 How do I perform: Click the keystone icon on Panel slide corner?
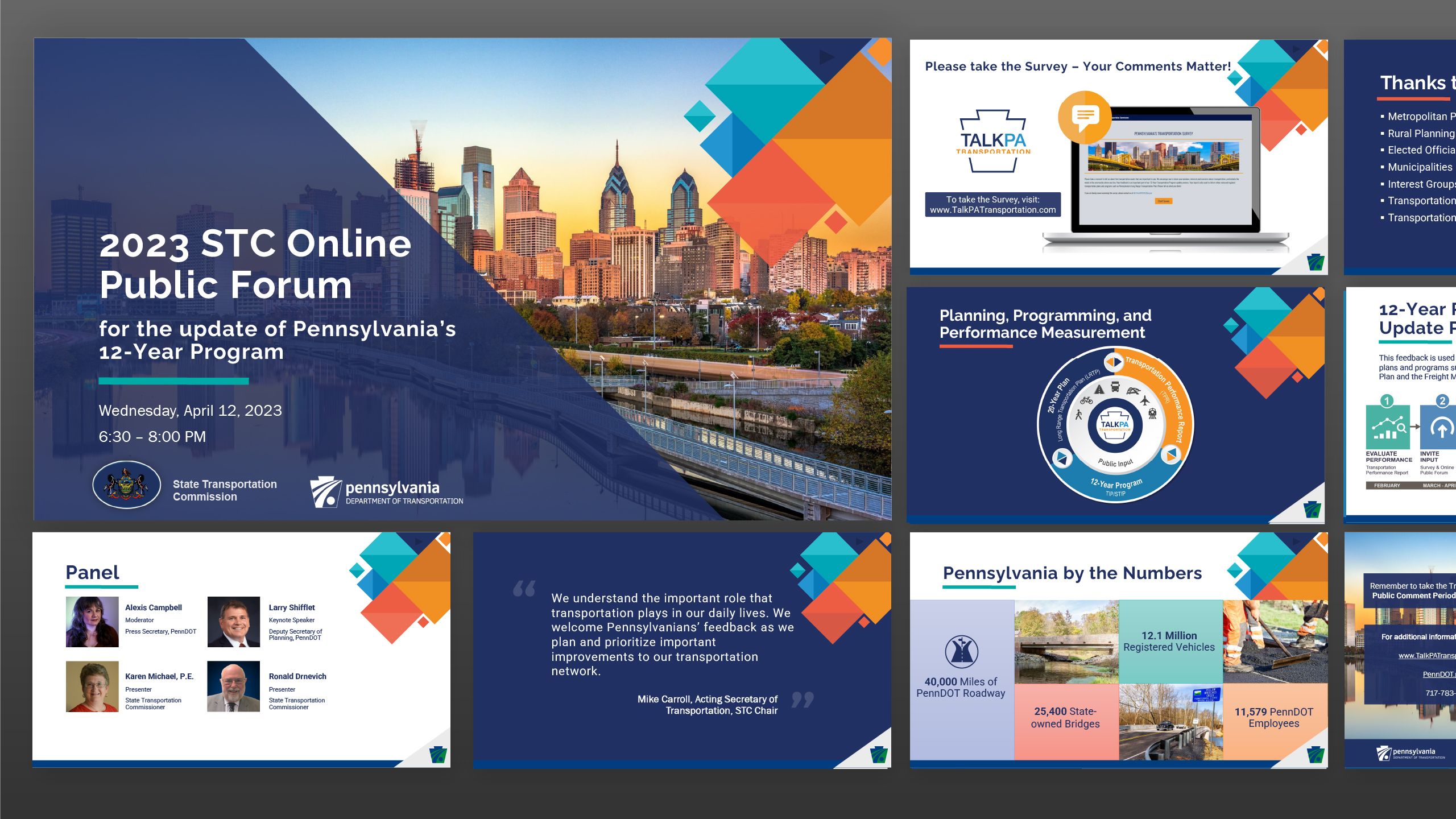pyautogui.click(x=438, y=755)
